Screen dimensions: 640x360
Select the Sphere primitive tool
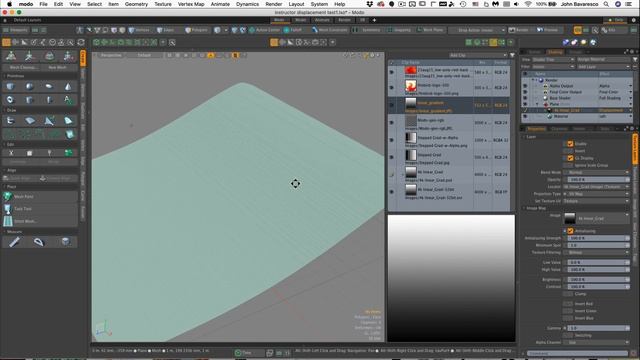(29, 87)
